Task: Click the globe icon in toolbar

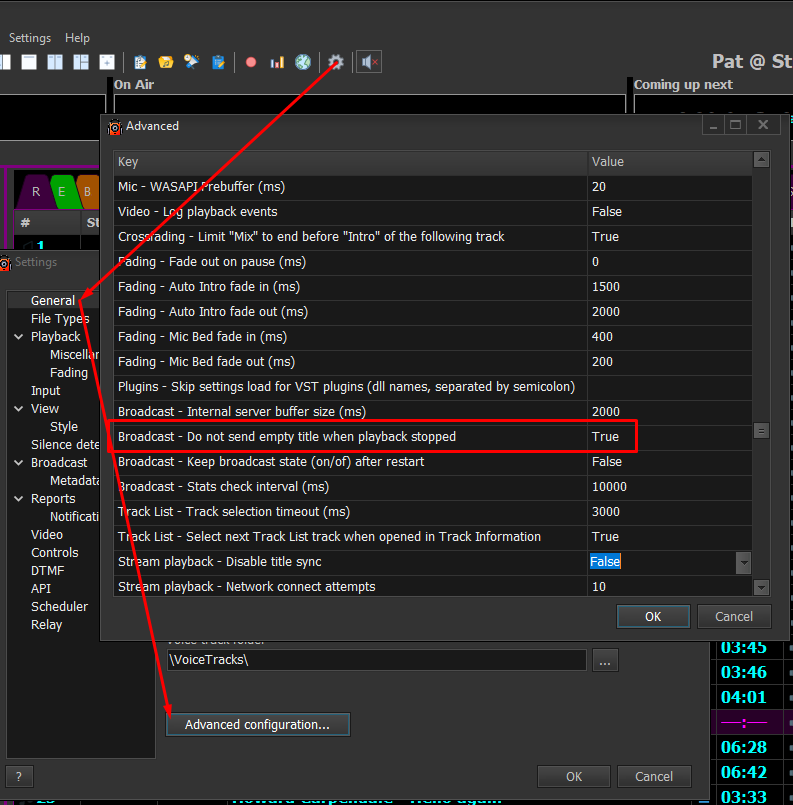Action: pyautogui.click(x=303, y=62)
